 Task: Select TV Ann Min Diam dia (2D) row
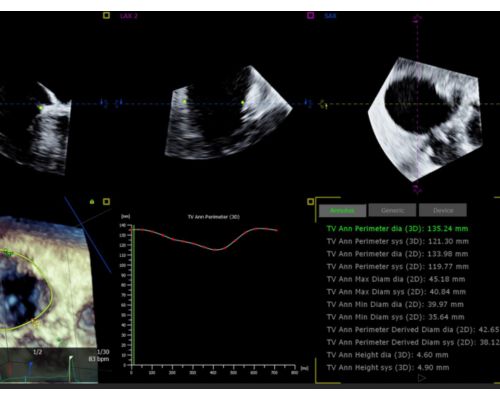(x=395, y=305)
